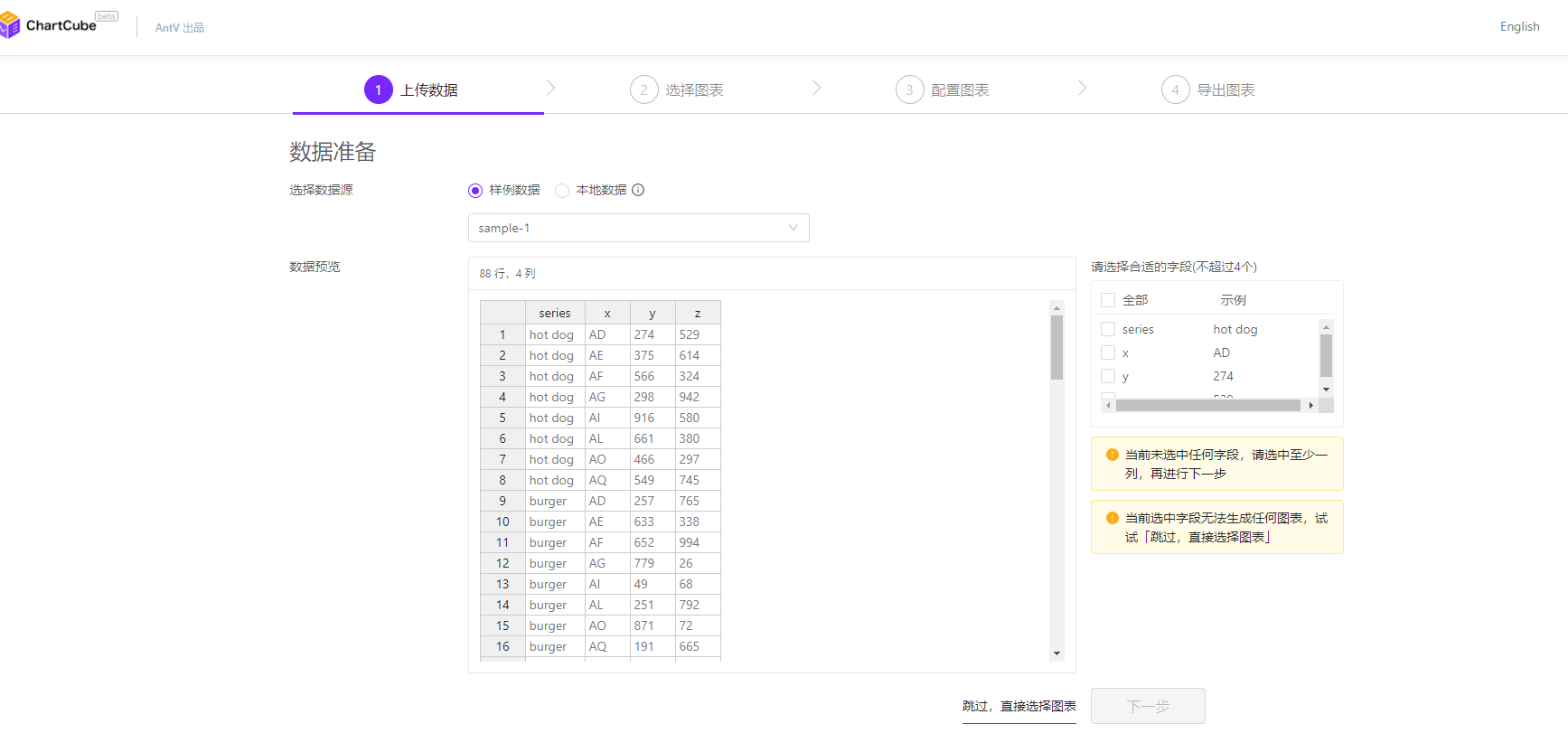Click the warning icon in 当前未选中任何字段 alert

pyautogui.click(x=1113, y=455)
